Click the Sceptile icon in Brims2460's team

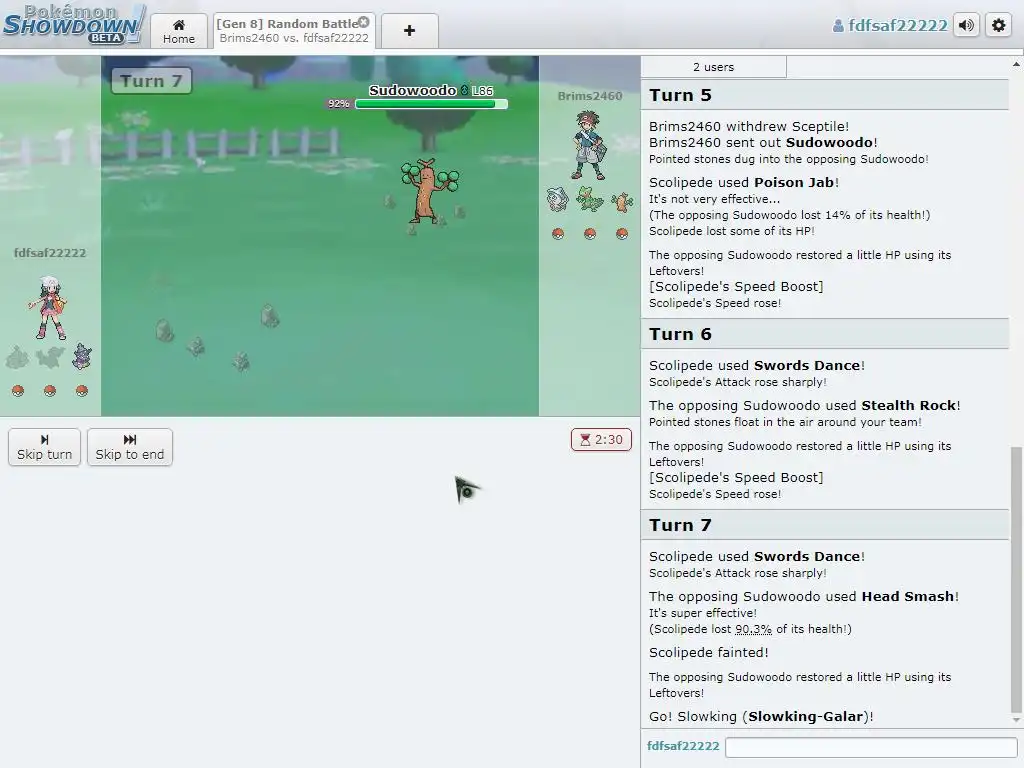[x=589, y=199]
